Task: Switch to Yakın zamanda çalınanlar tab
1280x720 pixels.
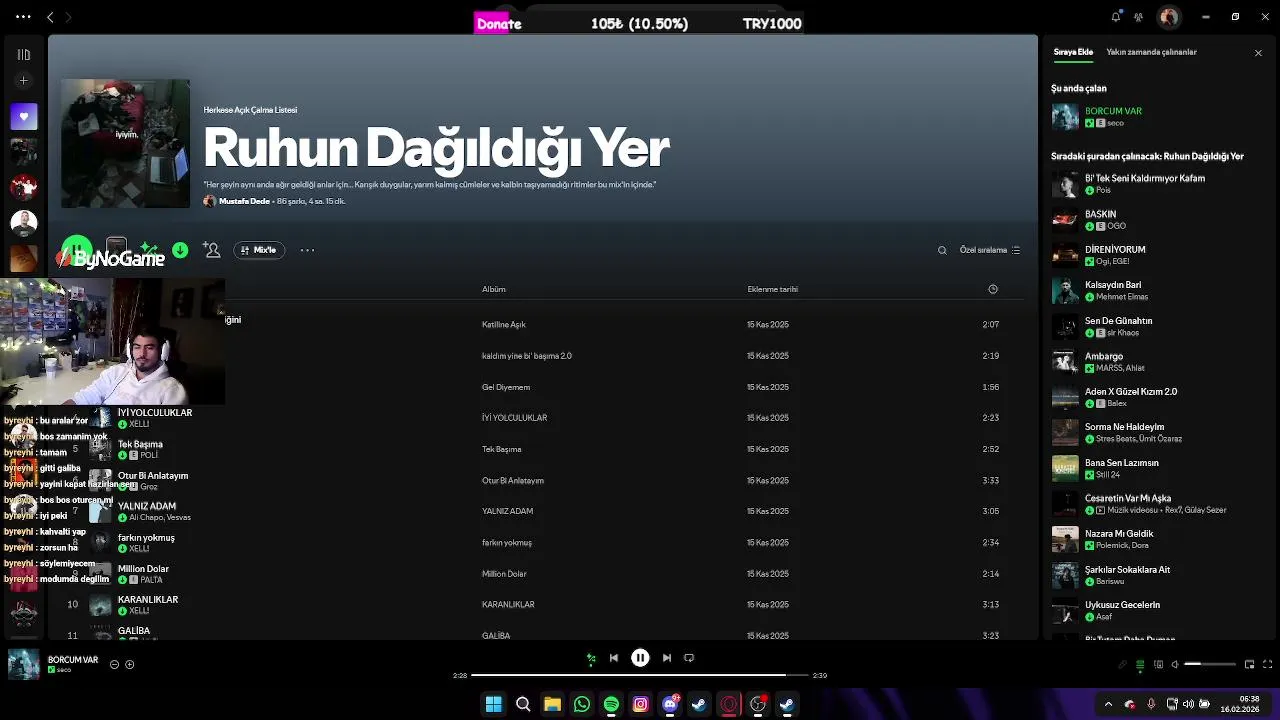Action: coord(1151,52)
